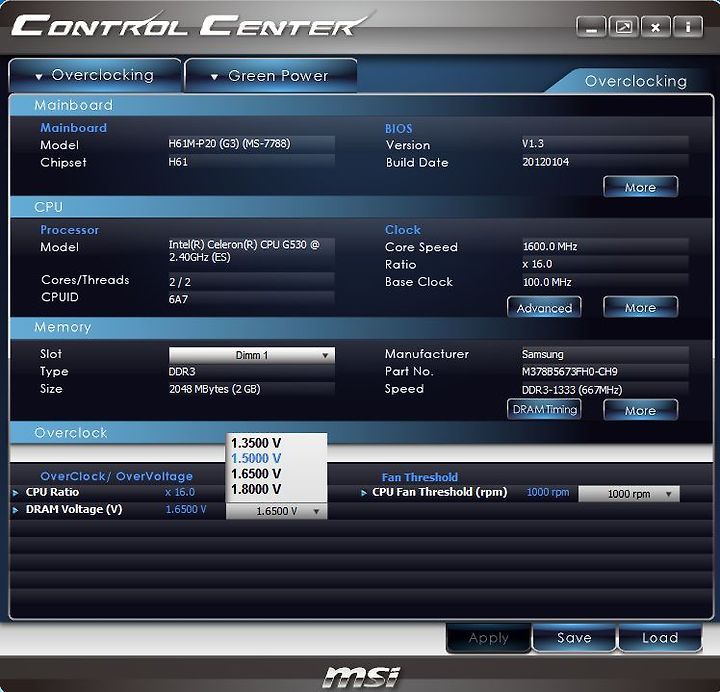Click the Mainboard section header
The image size is (720, 692).
tap(73, 105)
